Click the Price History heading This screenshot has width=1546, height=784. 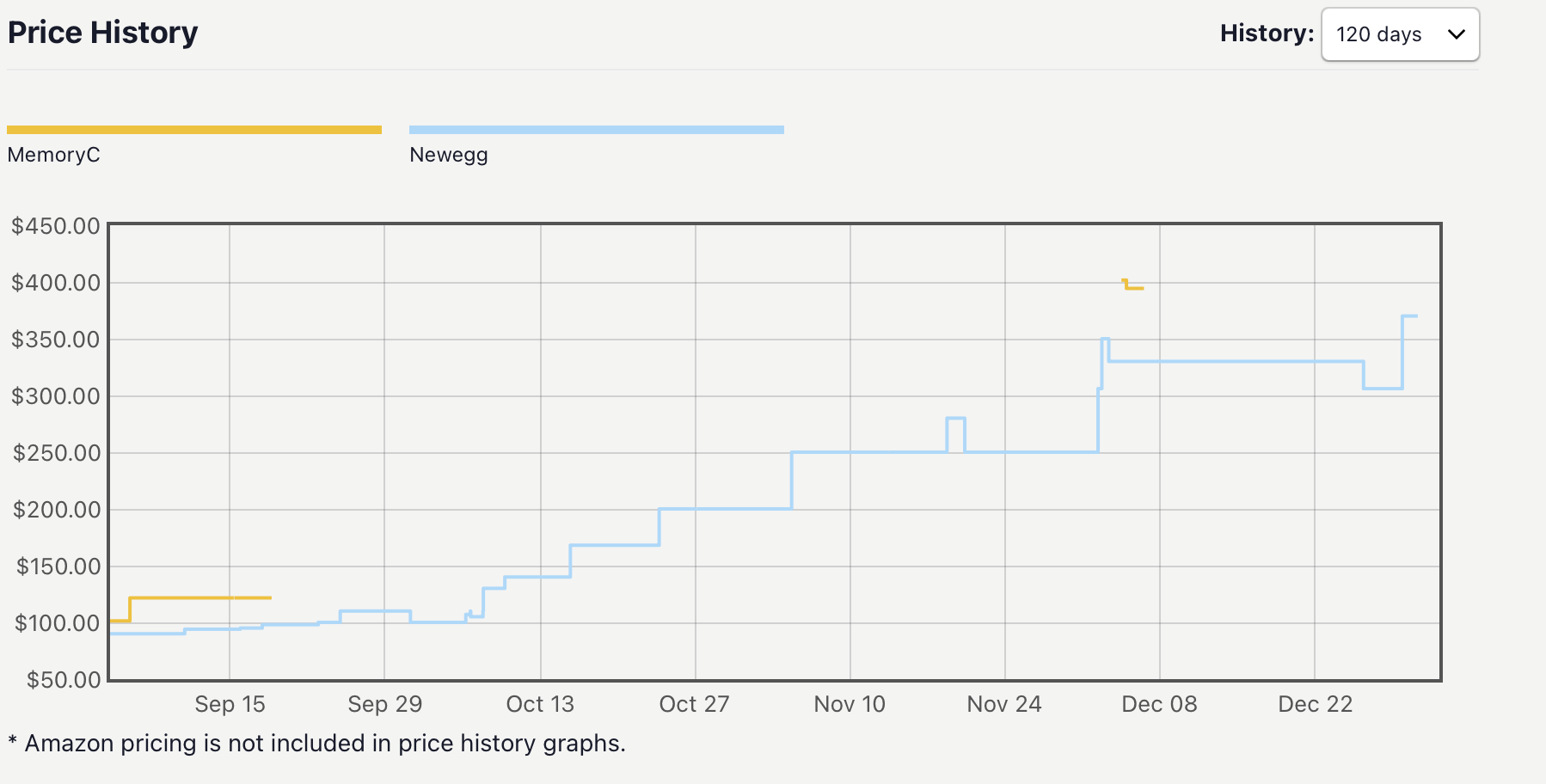tap(103, 33)
